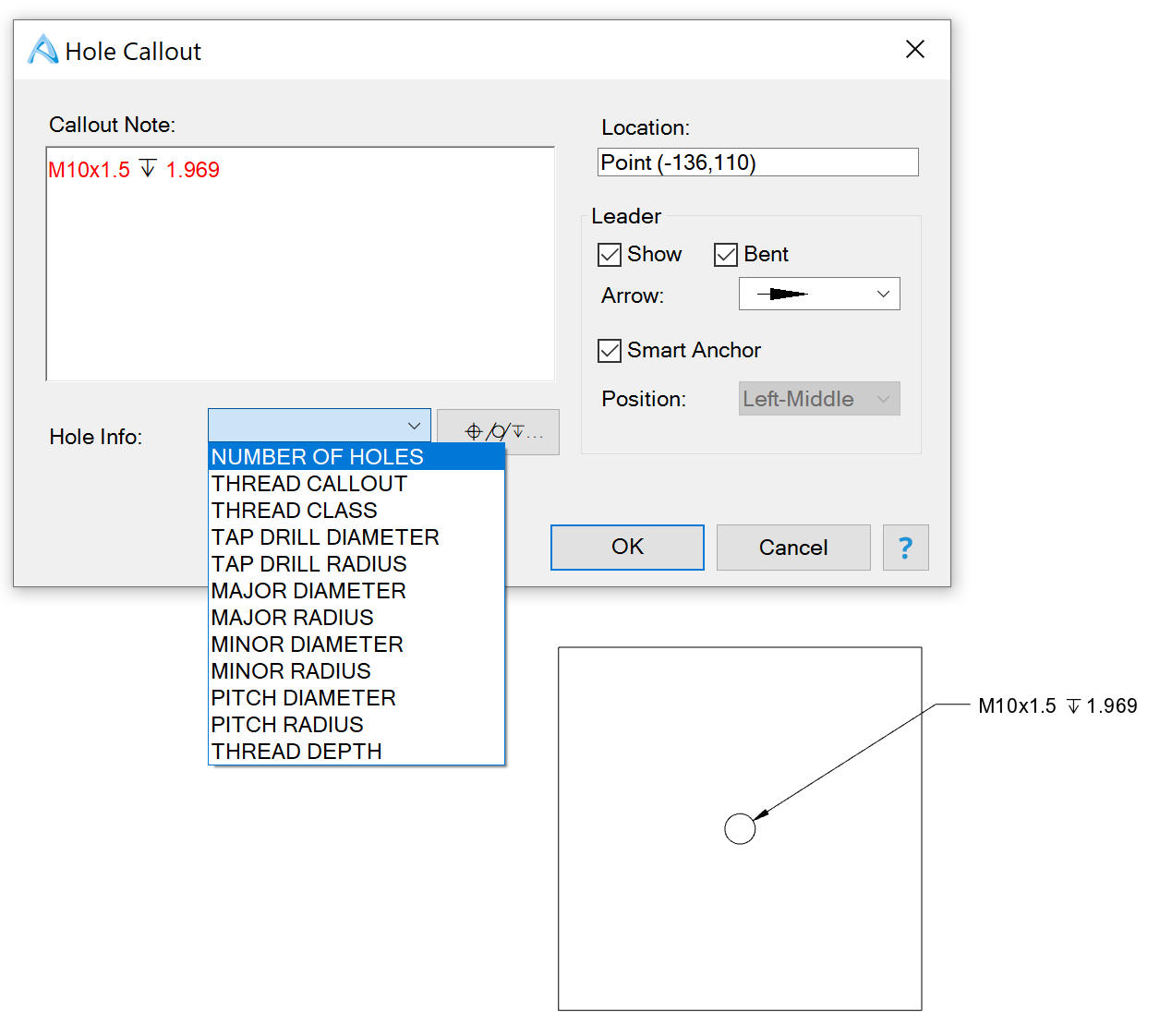1160x1036 pixels.
Task: Click inside the Callout Note text area
Action: (300, 263)
